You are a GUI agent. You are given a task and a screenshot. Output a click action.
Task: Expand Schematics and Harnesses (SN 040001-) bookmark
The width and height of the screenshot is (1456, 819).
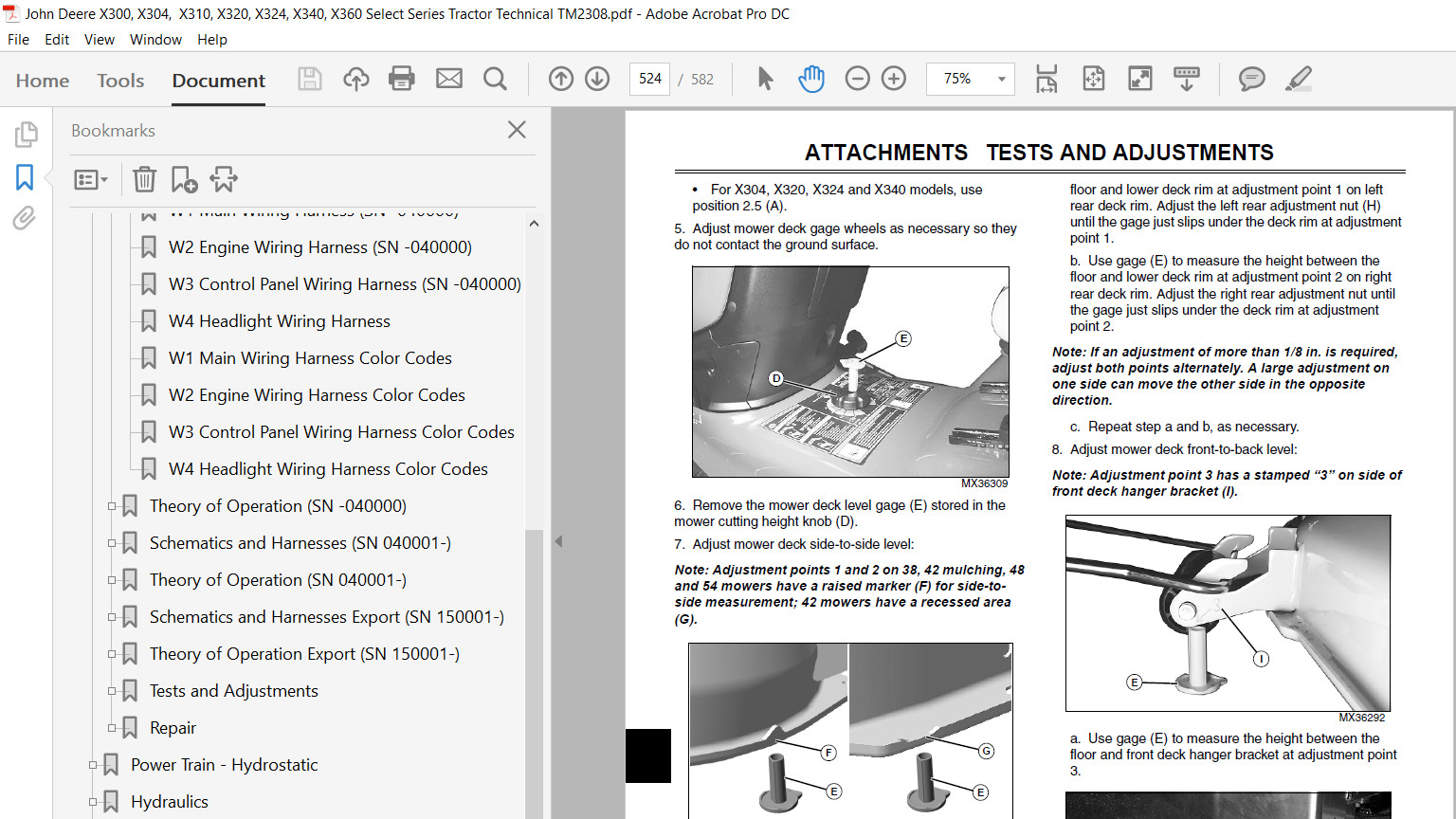pyautogui.click(x=112, y=543)
